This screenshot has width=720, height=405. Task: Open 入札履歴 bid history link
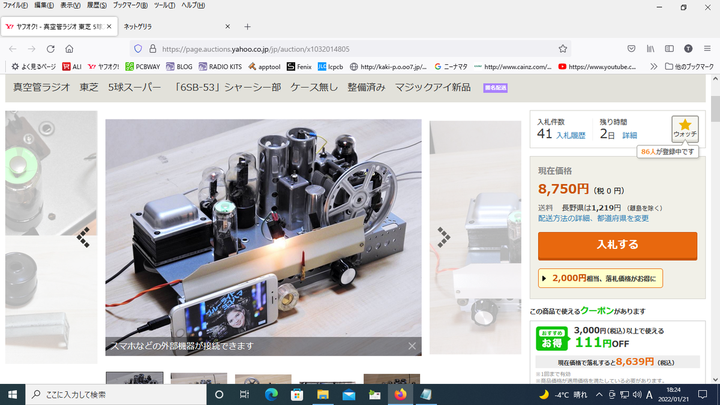click(x=569, y=134)
